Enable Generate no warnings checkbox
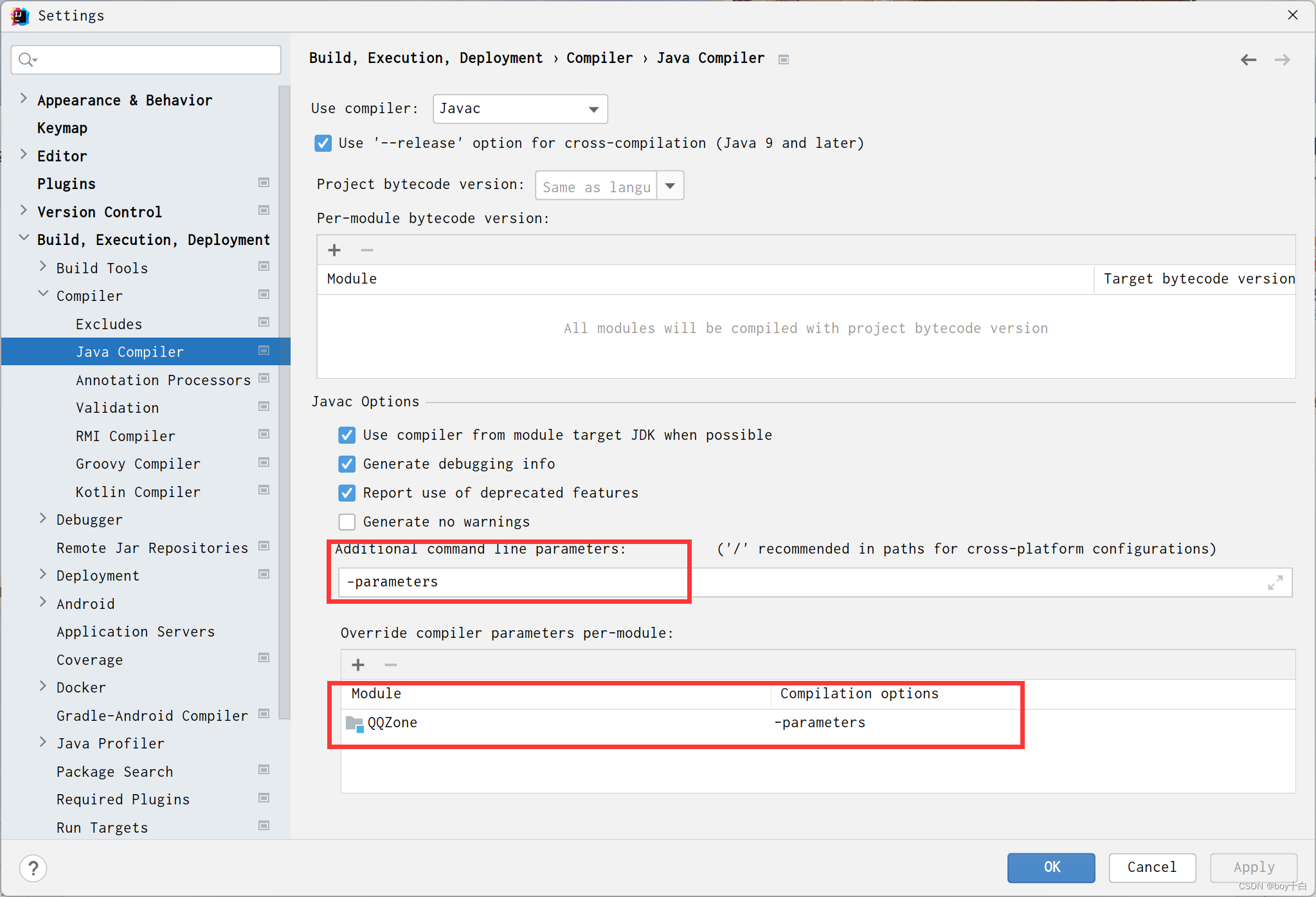1316x897 pixels. 347,521
